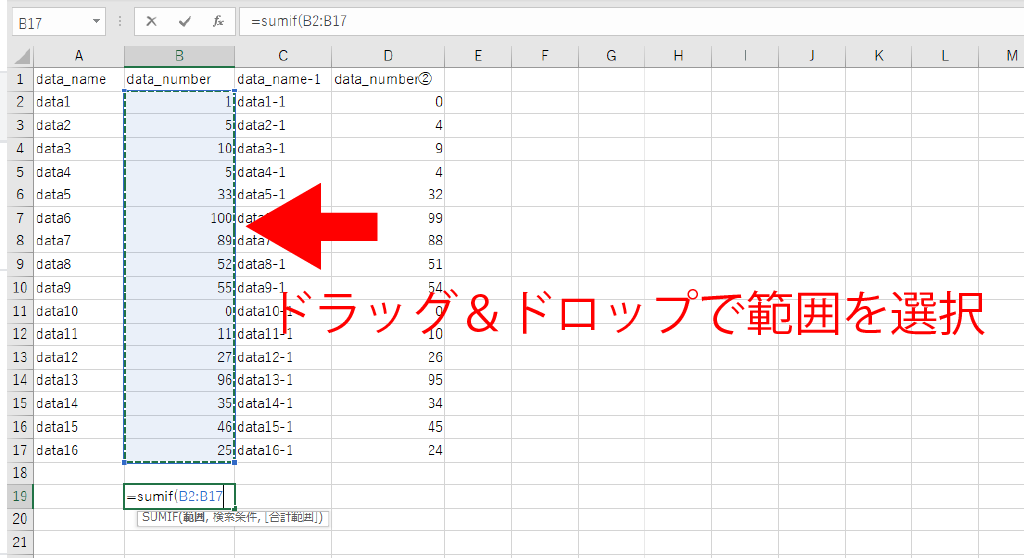Select column A header
Screen dimensions: 1024x558
click(79, 56)
